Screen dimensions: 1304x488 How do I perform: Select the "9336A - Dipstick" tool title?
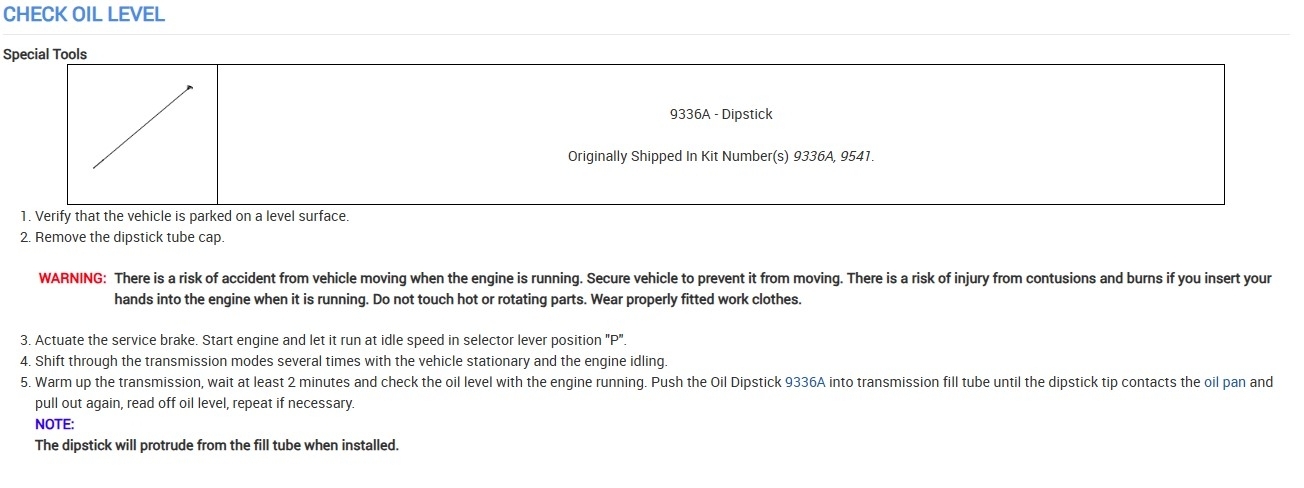[x=720, y=115]
